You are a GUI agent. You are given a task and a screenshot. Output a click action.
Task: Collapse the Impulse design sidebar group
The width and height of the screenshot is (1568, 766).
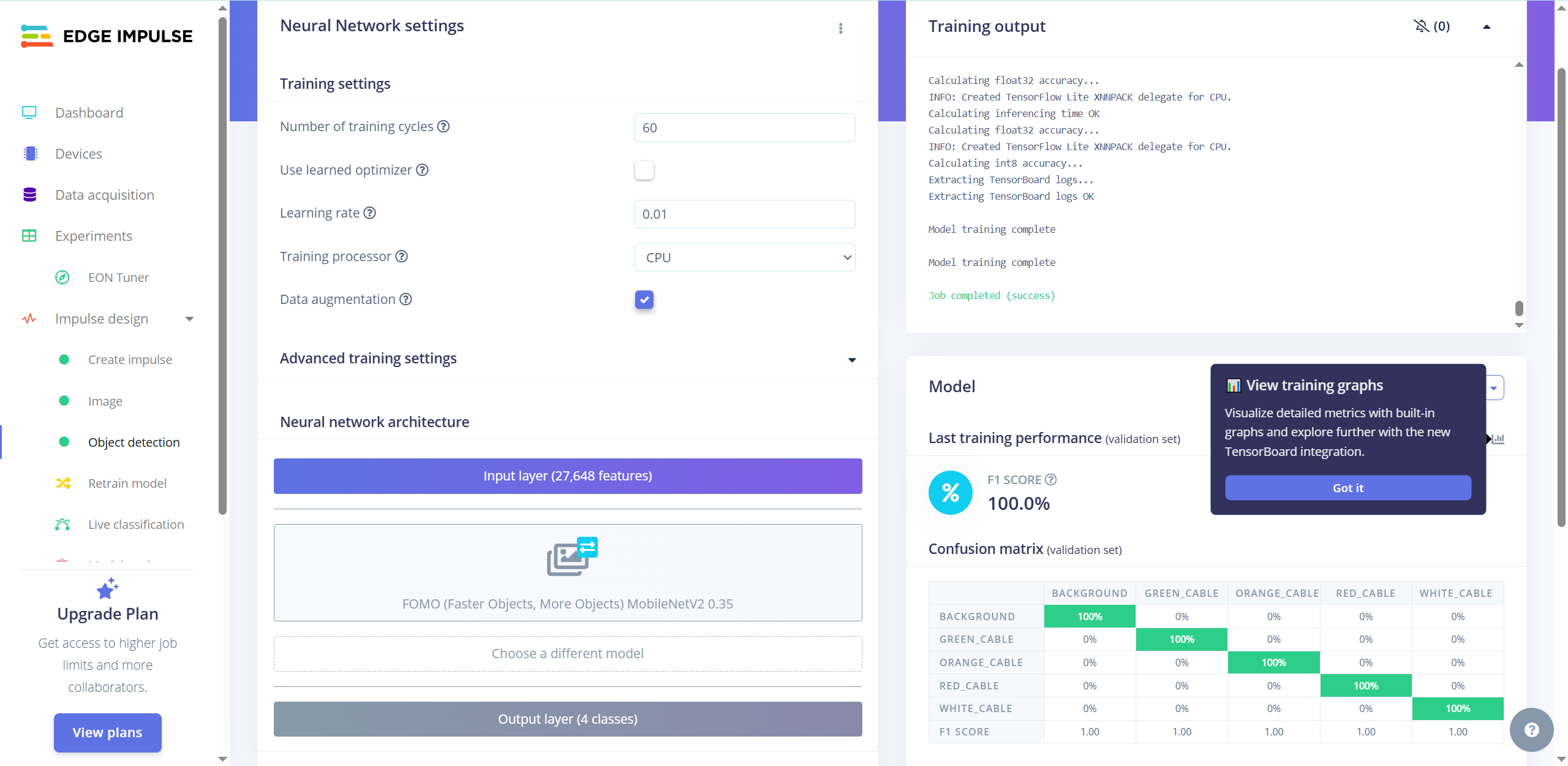coord(189,319)
